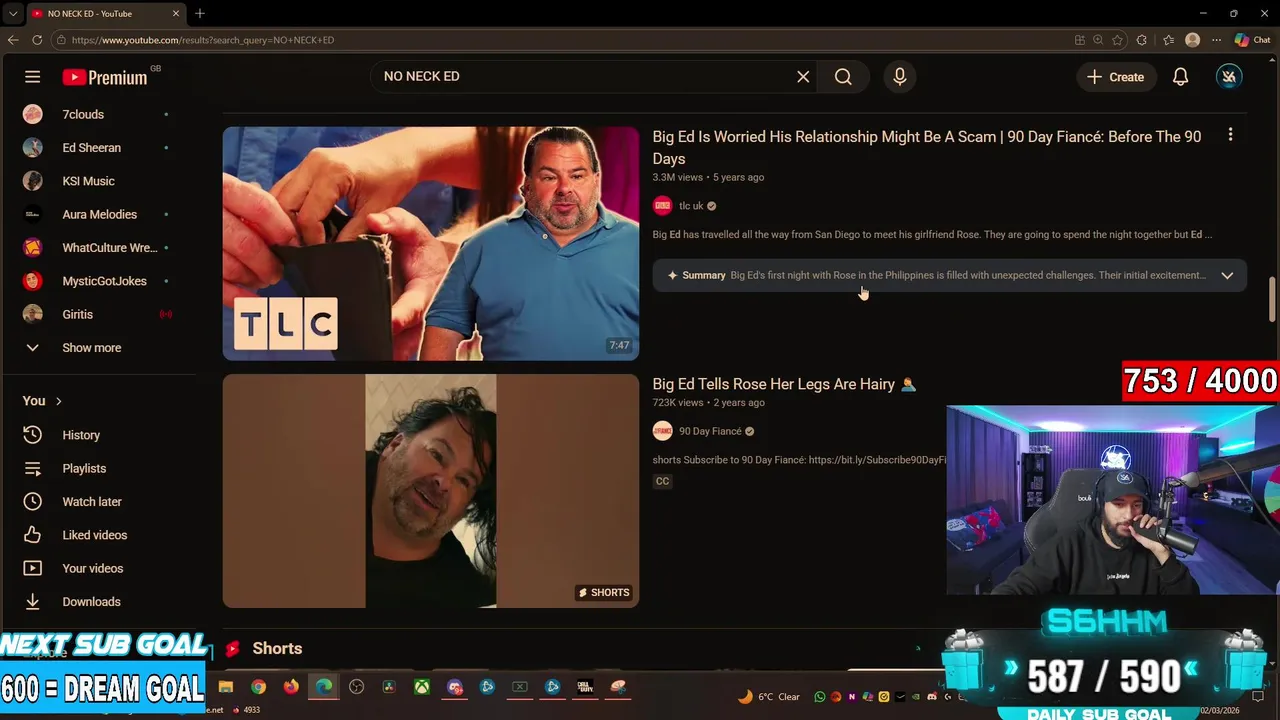Open YouTube notifications bell
Image resolution: width=1280 pixels, height=720 pixels.
[x=1180, y=77]
